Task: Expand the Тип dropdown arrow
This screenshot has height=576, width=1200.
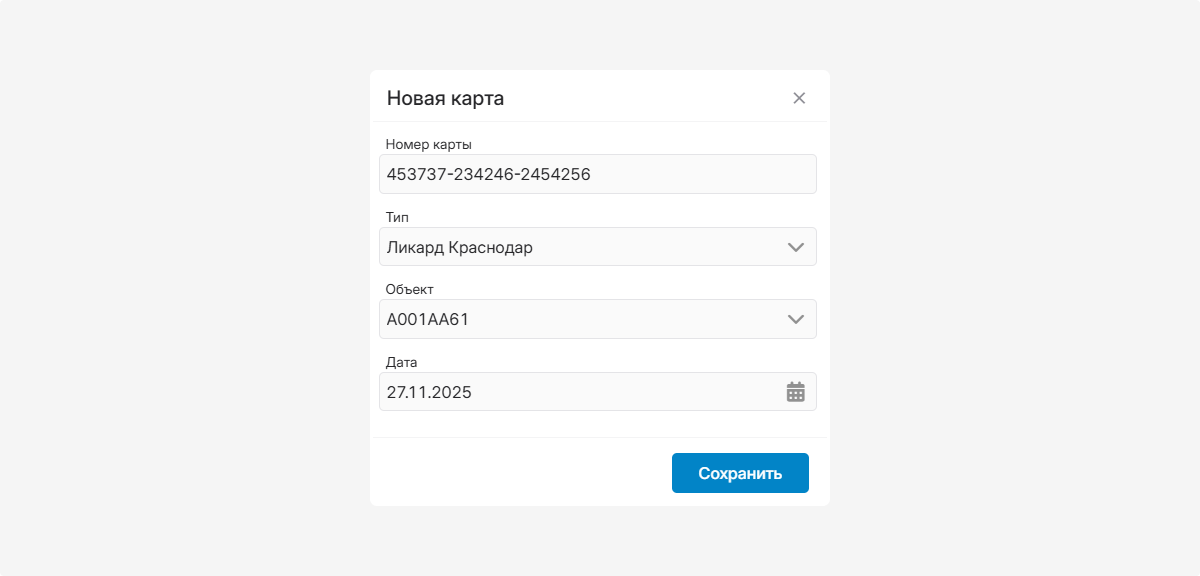Action: (x=796, y=247)
